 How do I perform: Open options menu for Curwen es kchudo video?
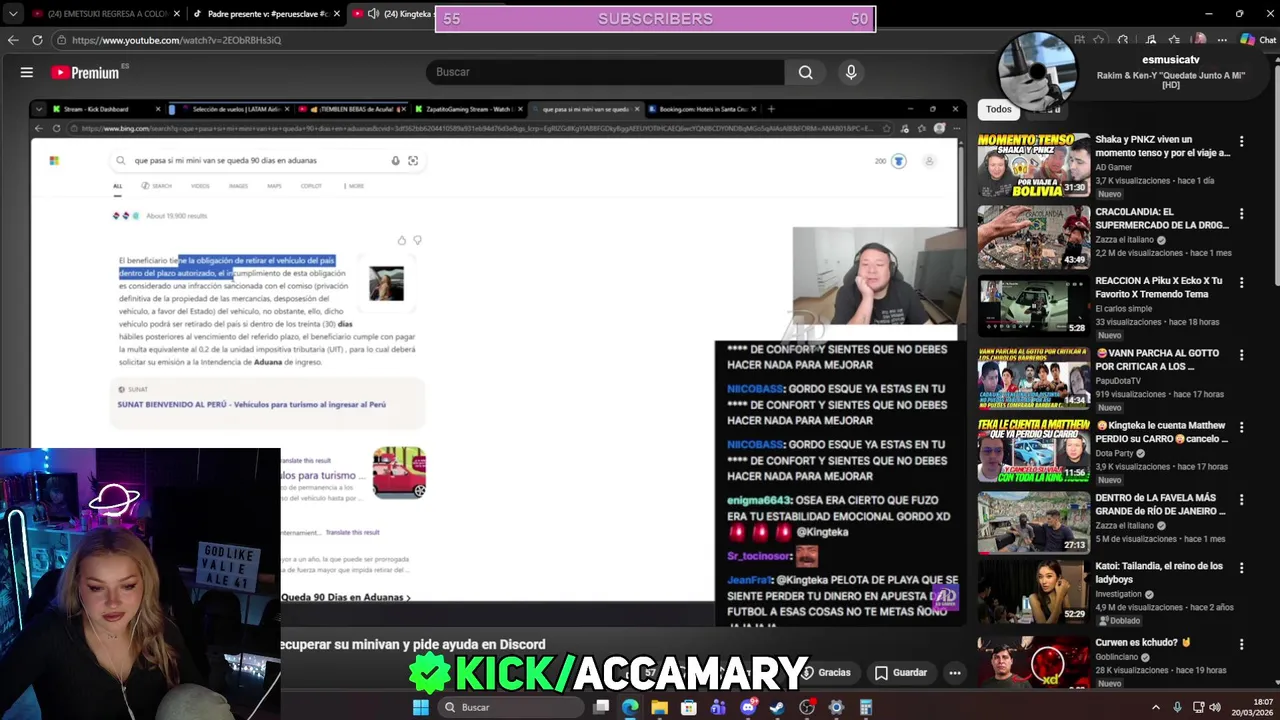pos(1241,644)
